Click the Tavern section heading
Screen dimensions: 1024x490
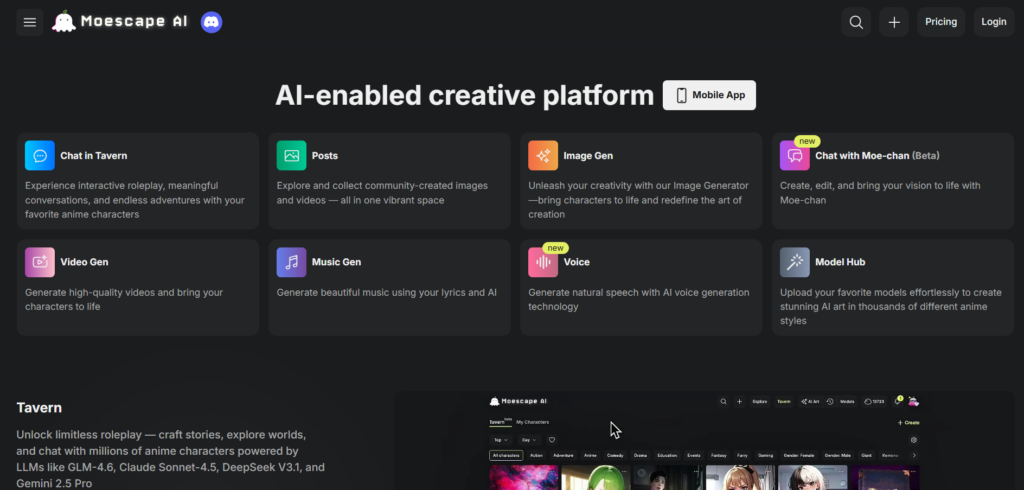point(39,408)
